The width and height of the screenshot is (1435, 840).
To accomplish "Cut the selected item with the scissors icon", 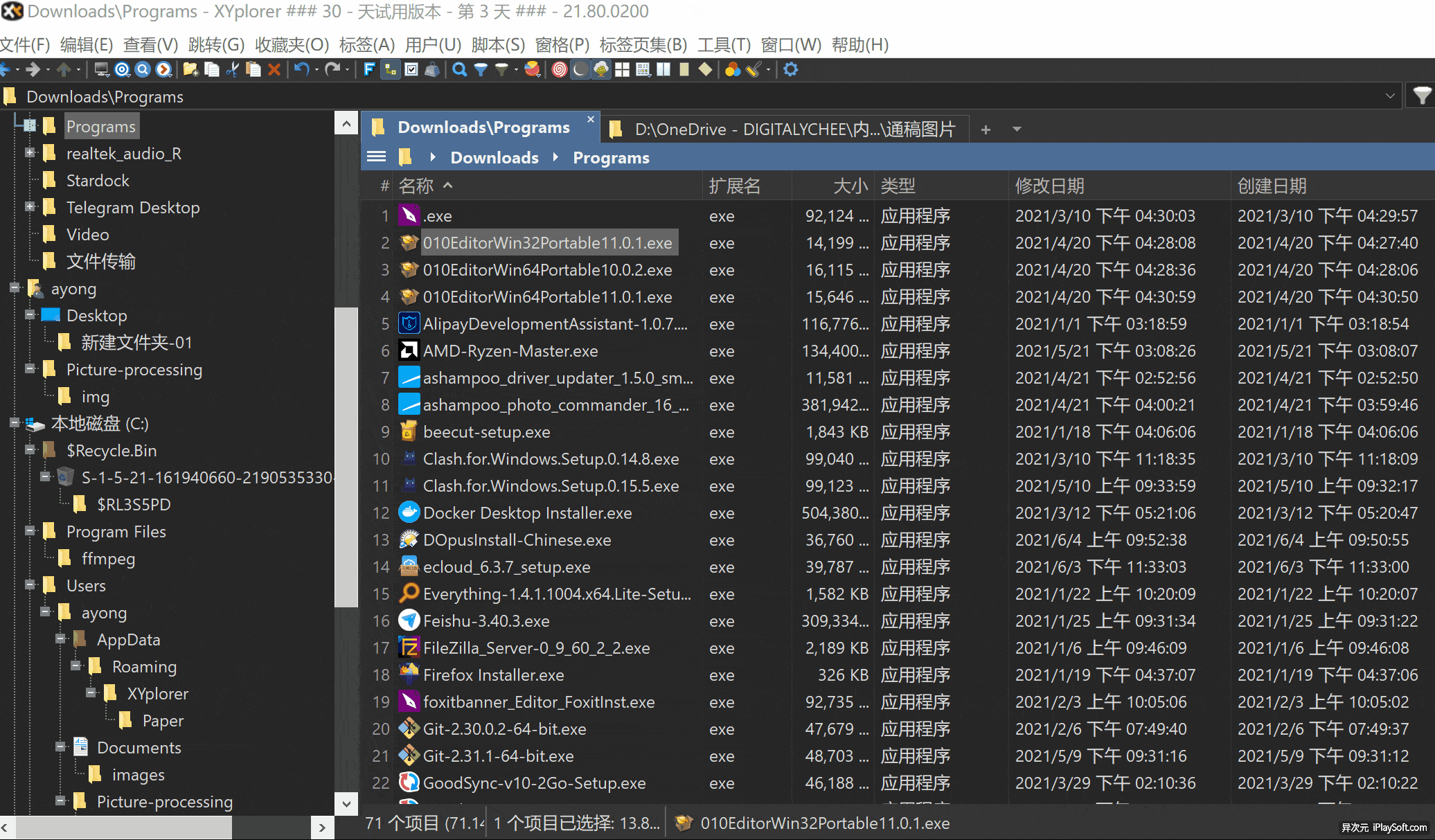I will 233,69.
